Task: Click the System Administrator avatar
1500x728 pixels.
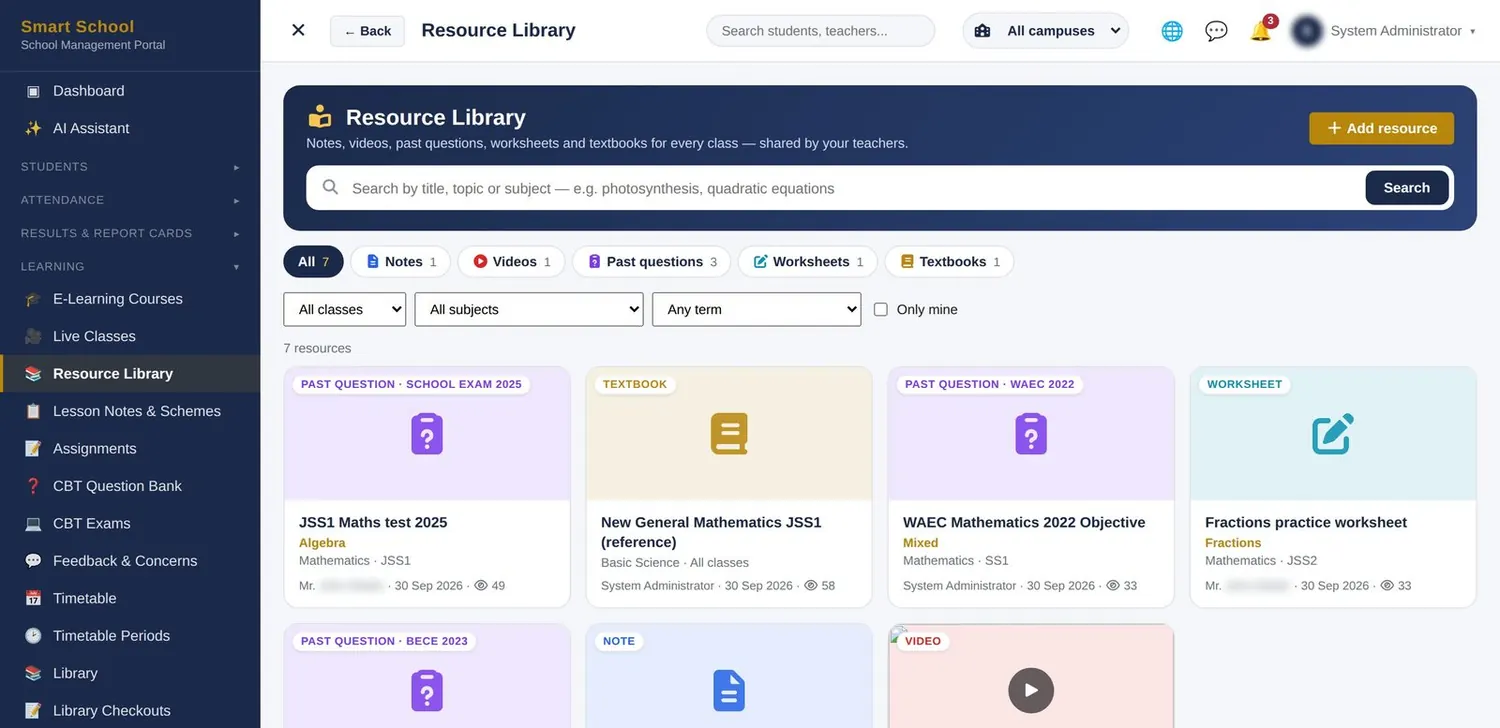Action: pyautogui.click(x=1307, y=31)
